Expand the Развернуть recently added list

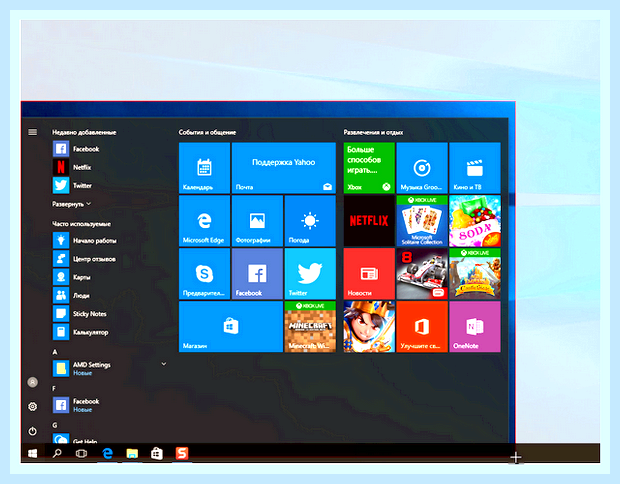click(x=72, y=204)
